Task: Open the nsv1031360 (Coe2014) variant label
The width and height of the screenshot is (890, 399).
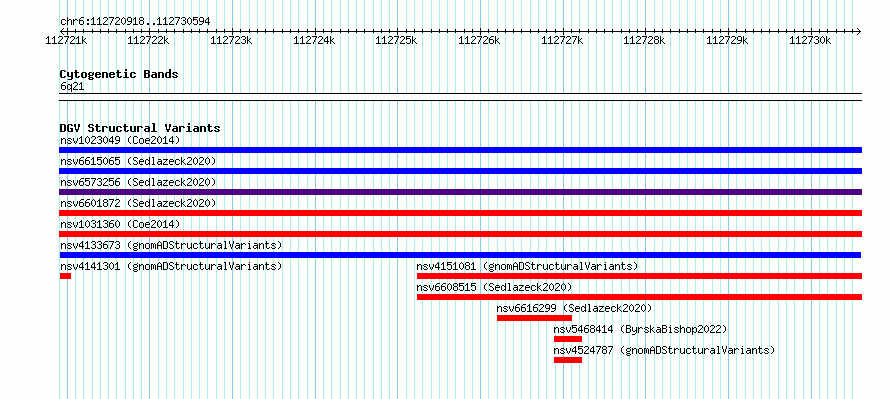Action: (120, 224)
